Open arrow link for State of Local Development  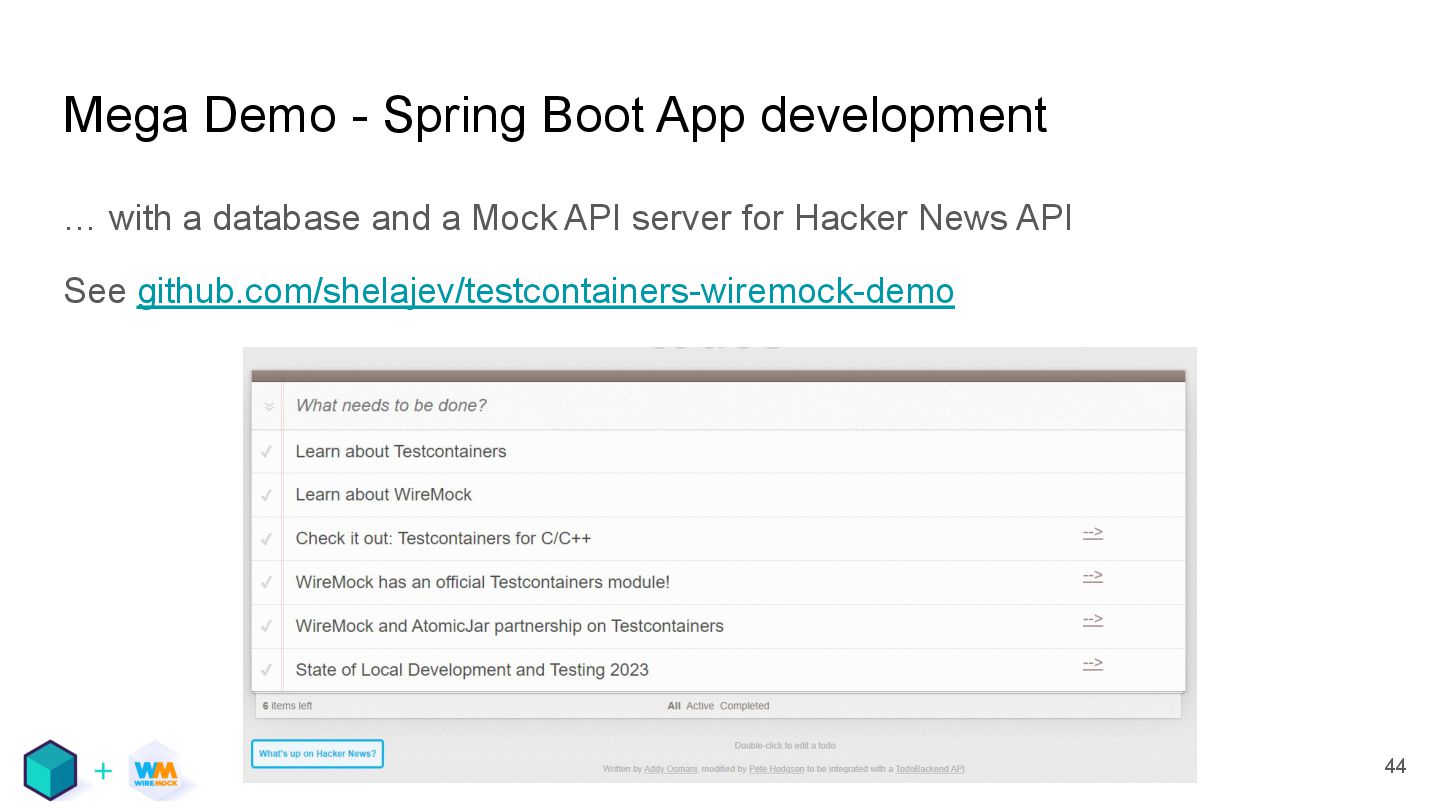click(x=1092, y=665)
